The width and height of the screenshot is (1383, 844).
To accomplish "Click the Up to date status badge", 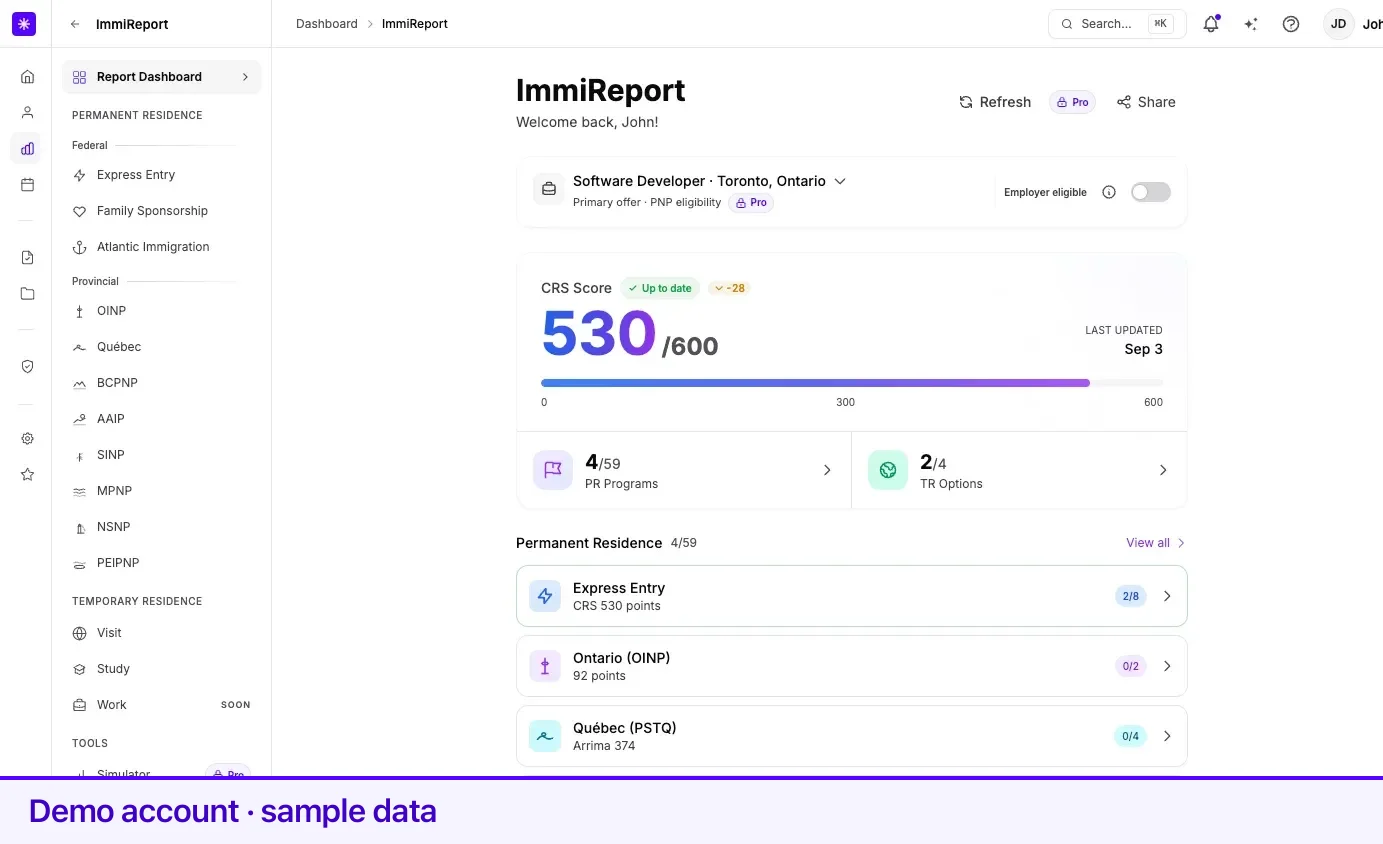I will coord(660,288).
